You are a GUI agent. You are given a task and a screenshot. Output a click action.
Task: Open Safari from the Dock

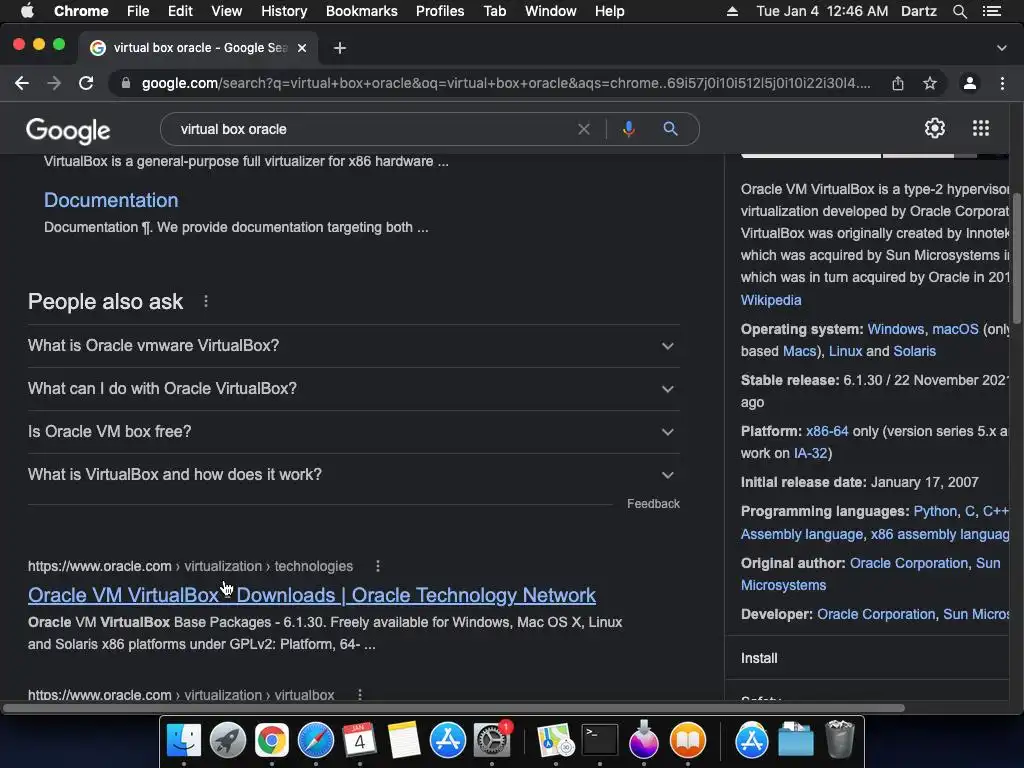[315, 740]
